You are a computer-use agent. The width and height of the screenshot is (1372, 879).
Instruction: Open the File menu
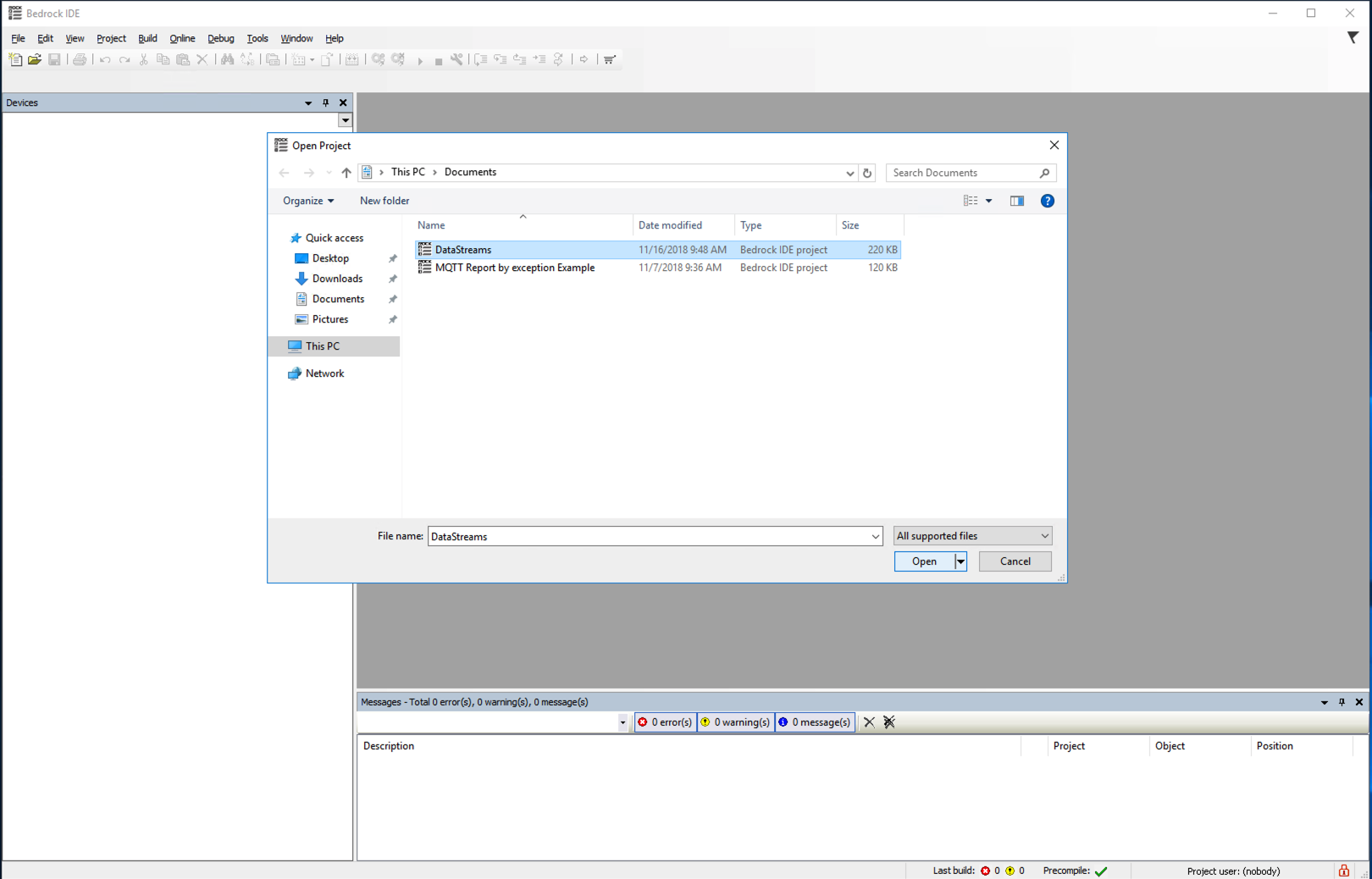(18, 38)
